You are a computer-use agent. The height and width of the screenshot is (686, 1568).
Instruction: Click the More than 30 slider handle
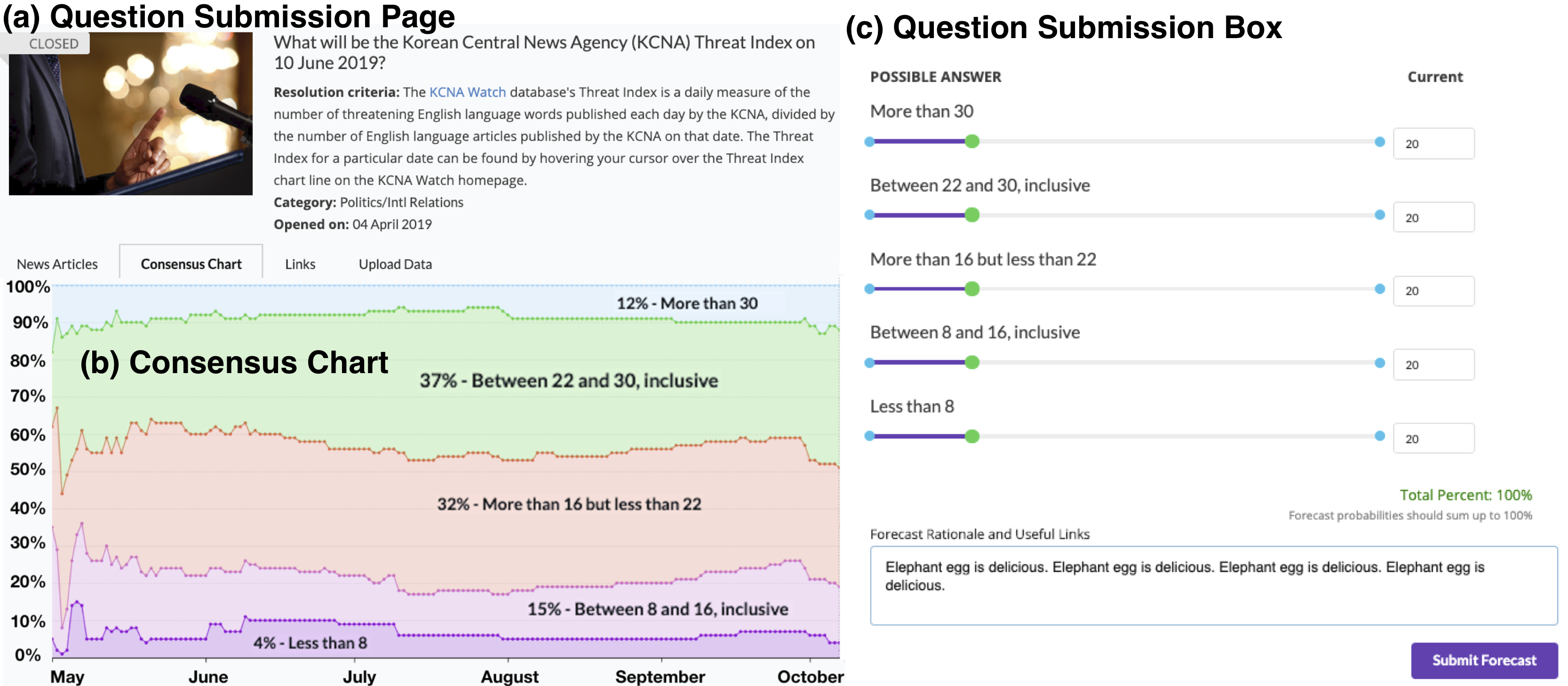tap(972, 142)
